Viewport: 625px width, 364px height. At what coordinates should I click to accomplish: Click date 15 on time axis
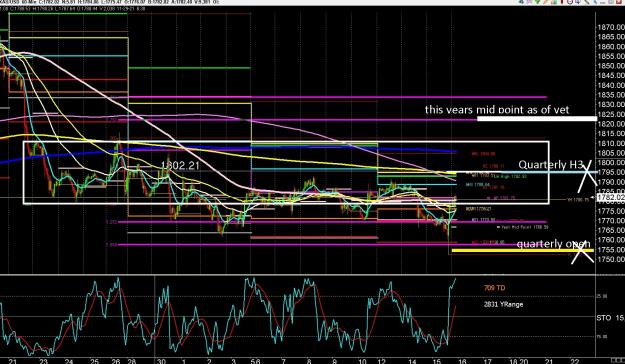(437, 361)
